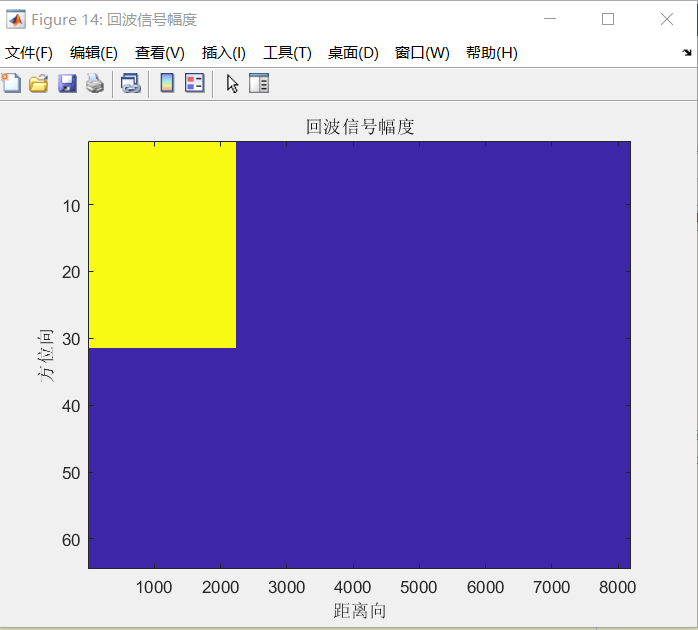The width and height of the screenshot is (698, 630).
Task: Click the x-axis tick label 5000
Action: pos(419,588)
